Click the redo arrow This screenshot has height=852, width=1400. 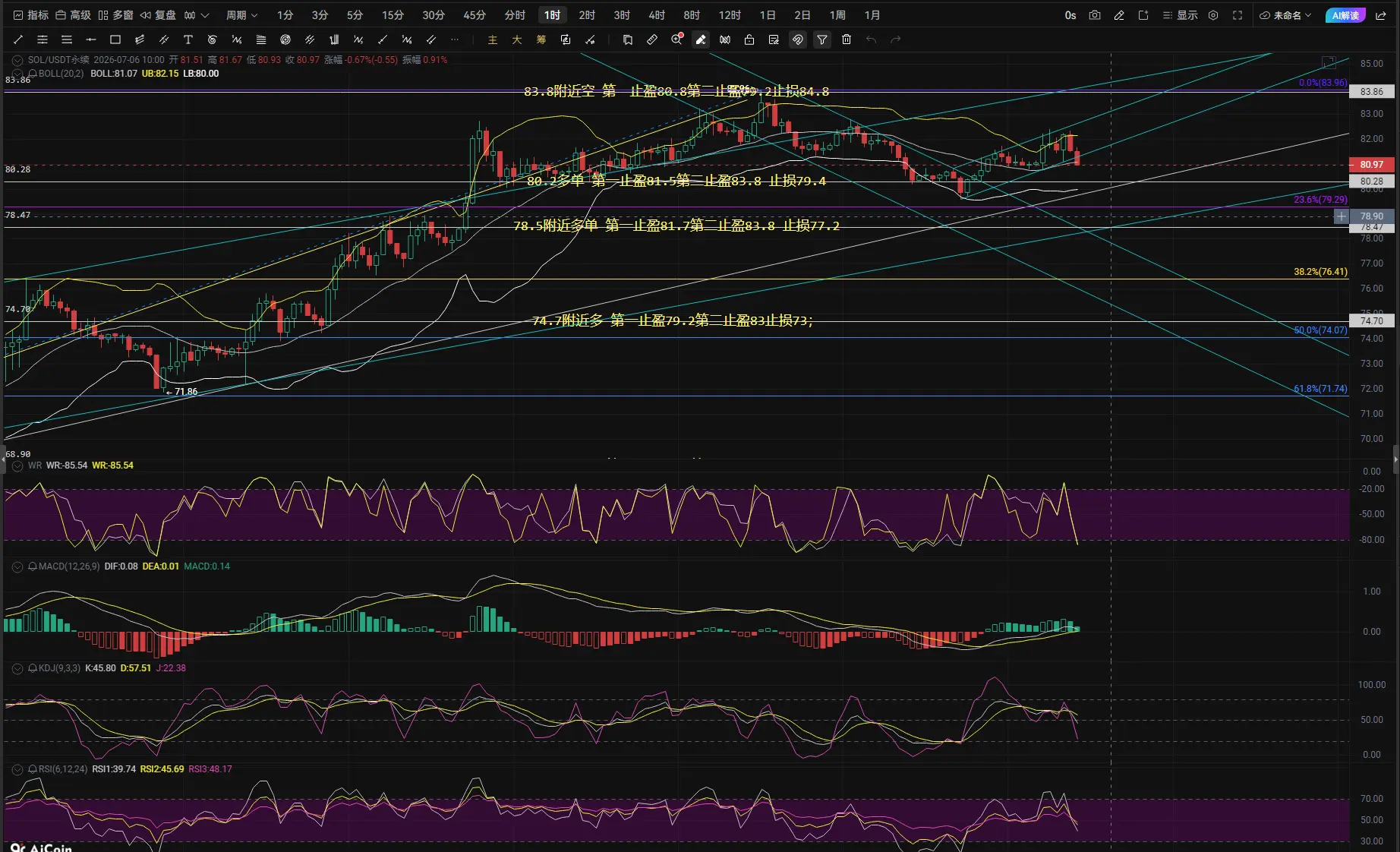coord(895,39)
